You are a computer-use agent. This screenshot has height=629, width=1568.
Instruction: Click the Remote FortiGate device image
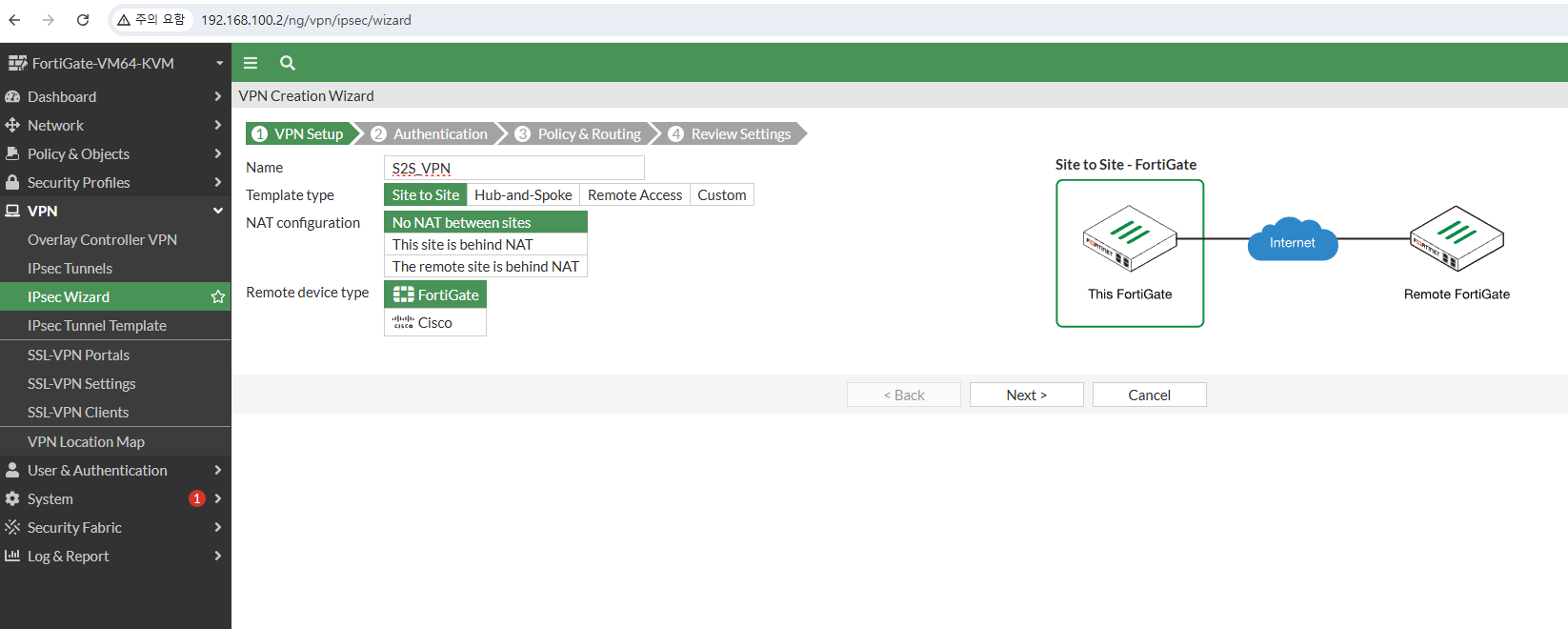pyautogui.click(x=1457, y=238)
